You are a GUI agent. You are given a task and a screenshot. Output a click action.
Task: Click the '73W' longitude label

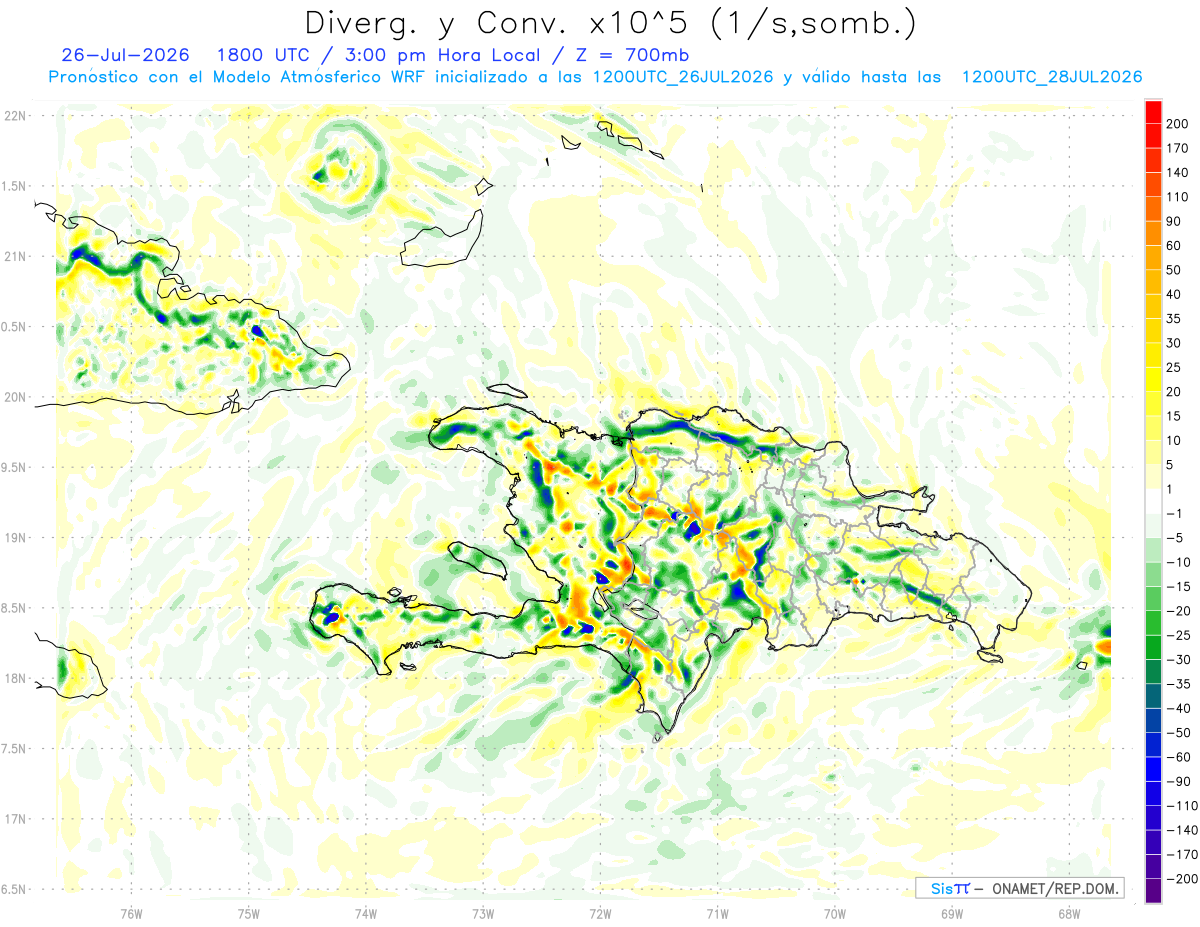click(483, 913)
